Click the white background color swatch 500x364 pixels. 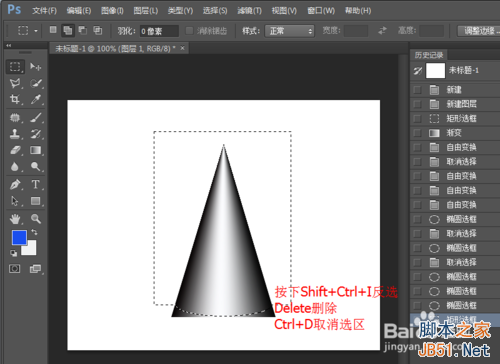(30, 249)
